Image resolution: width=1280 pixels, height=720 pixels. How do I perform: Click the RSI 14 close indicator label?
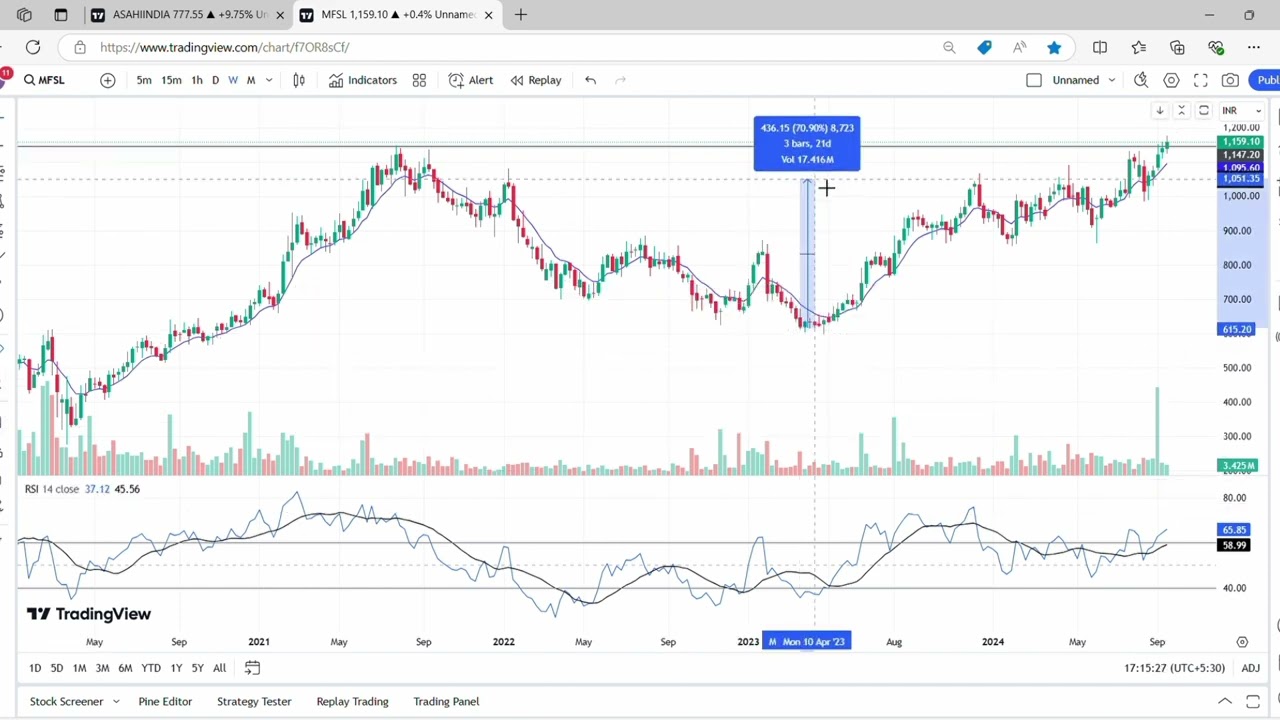click(x=52, y=489)
